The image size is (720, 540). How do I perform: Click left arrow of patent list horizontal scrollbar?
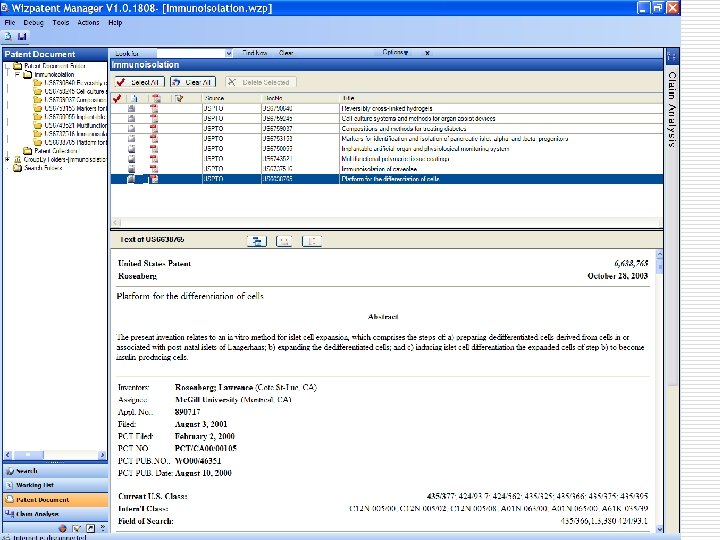[x=117, y=222]
